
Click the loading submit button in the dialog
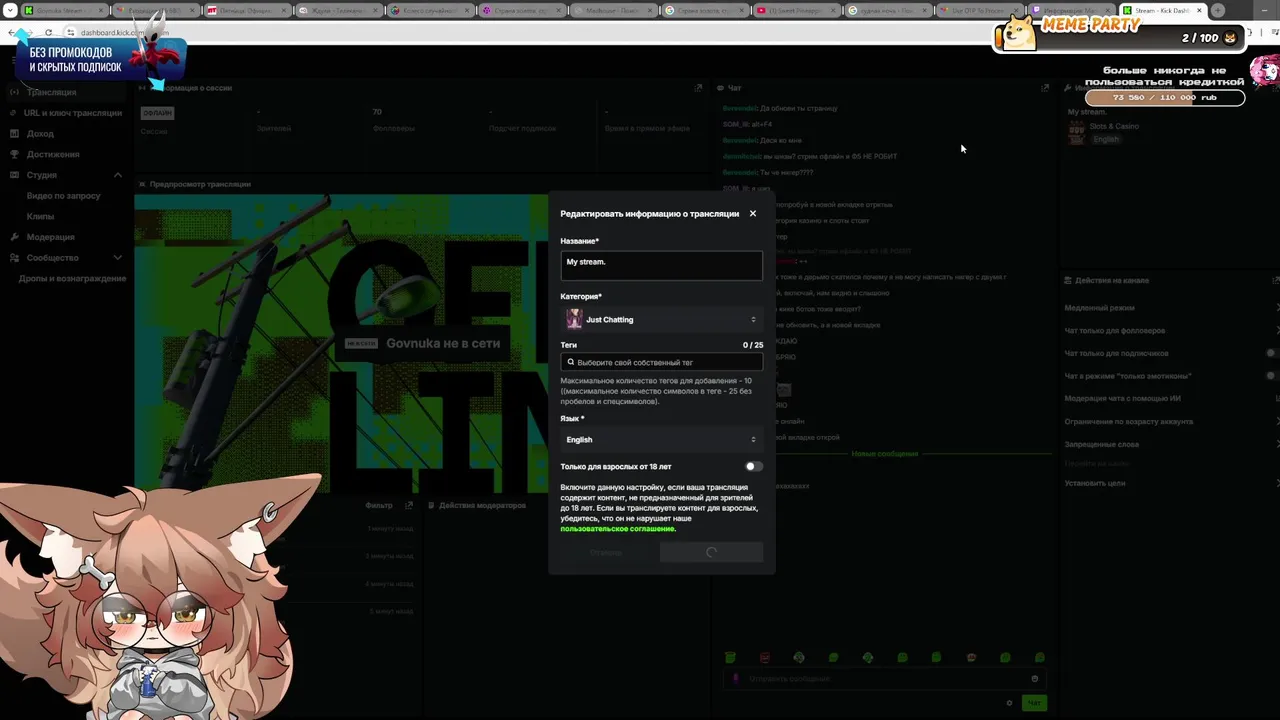pos(711,552)
